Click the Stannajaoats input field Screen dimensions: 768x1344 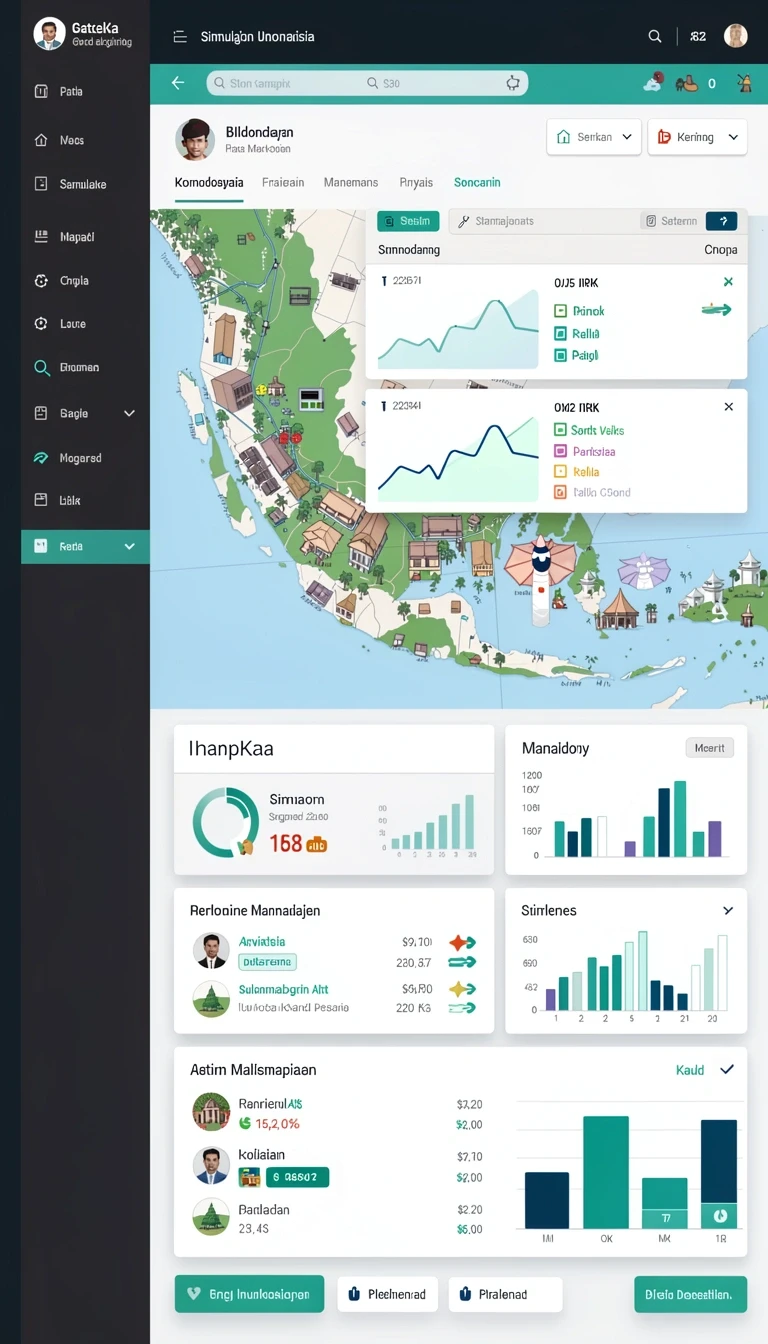coord(543,221)
